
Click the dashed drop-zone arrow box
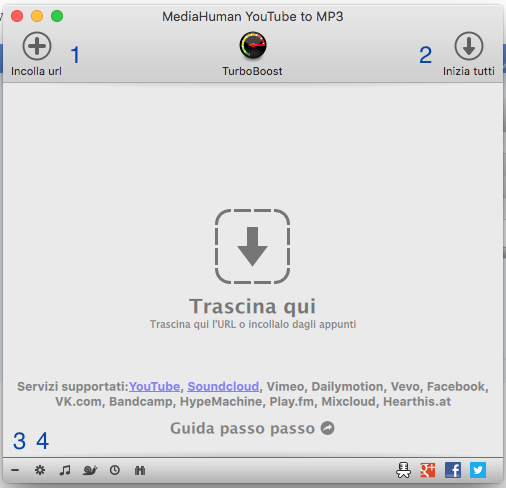click(x=252, y=246)
